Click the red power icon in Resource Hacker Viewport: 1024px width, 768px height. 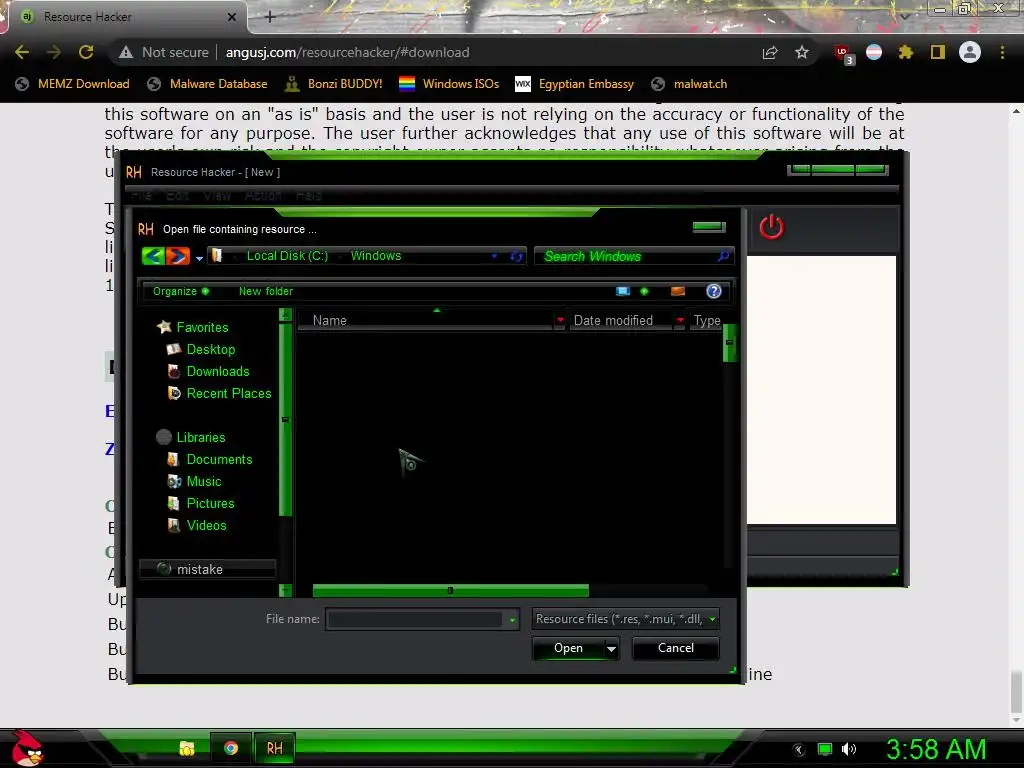coord(771,227)
